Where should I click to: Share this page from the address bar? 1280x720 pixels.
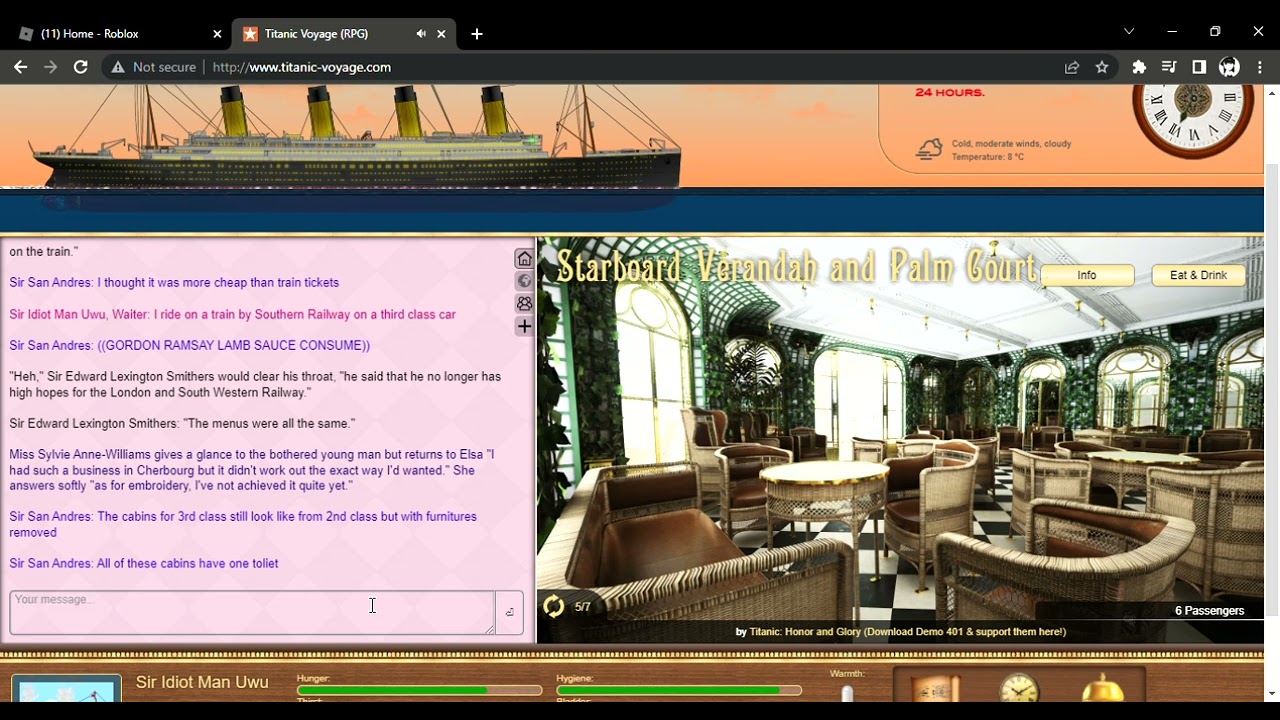pos(1072,67)
